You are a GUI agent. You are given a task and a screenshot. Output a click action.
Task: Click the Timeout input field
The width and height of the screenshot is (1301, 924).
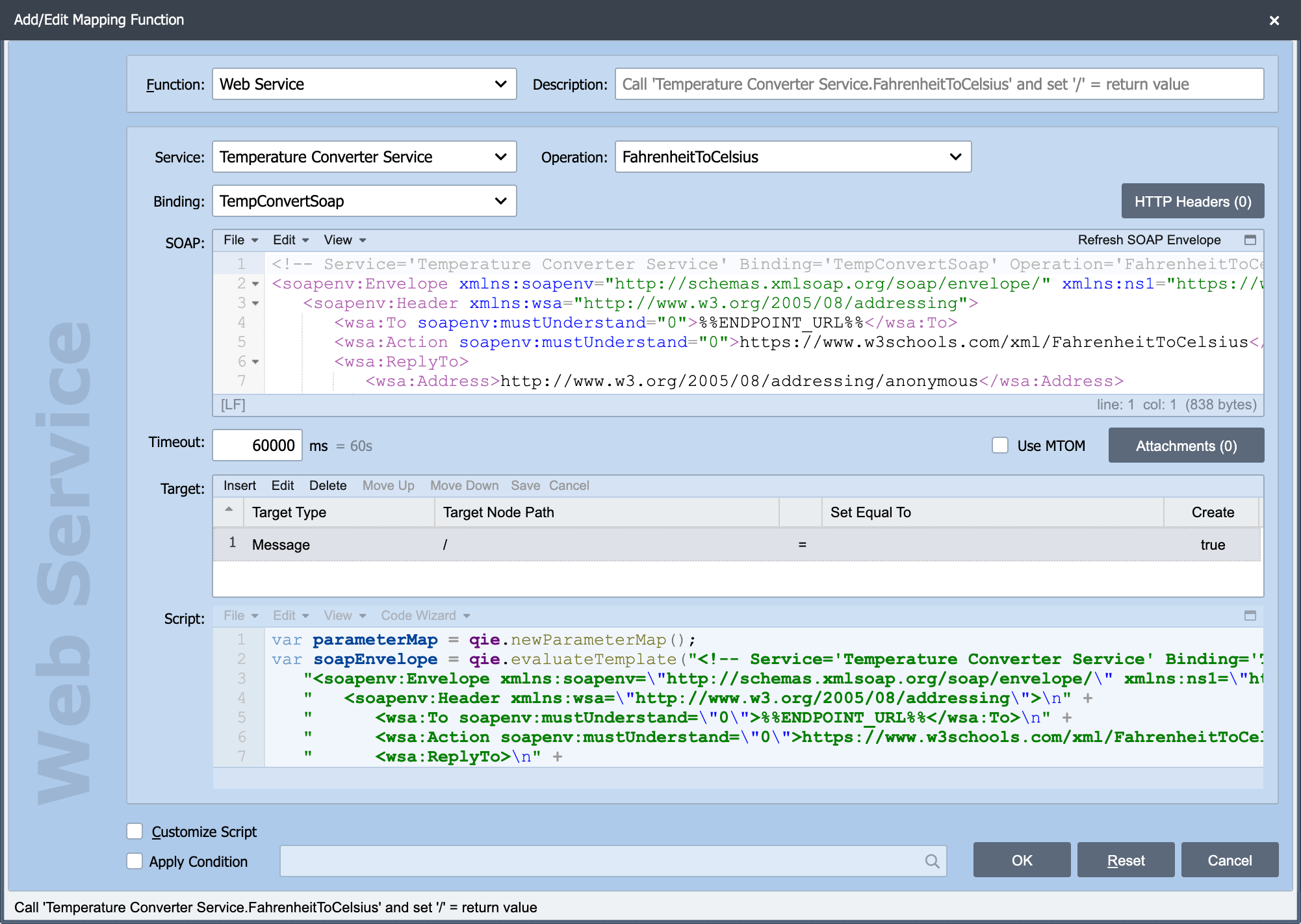[257, 445]
